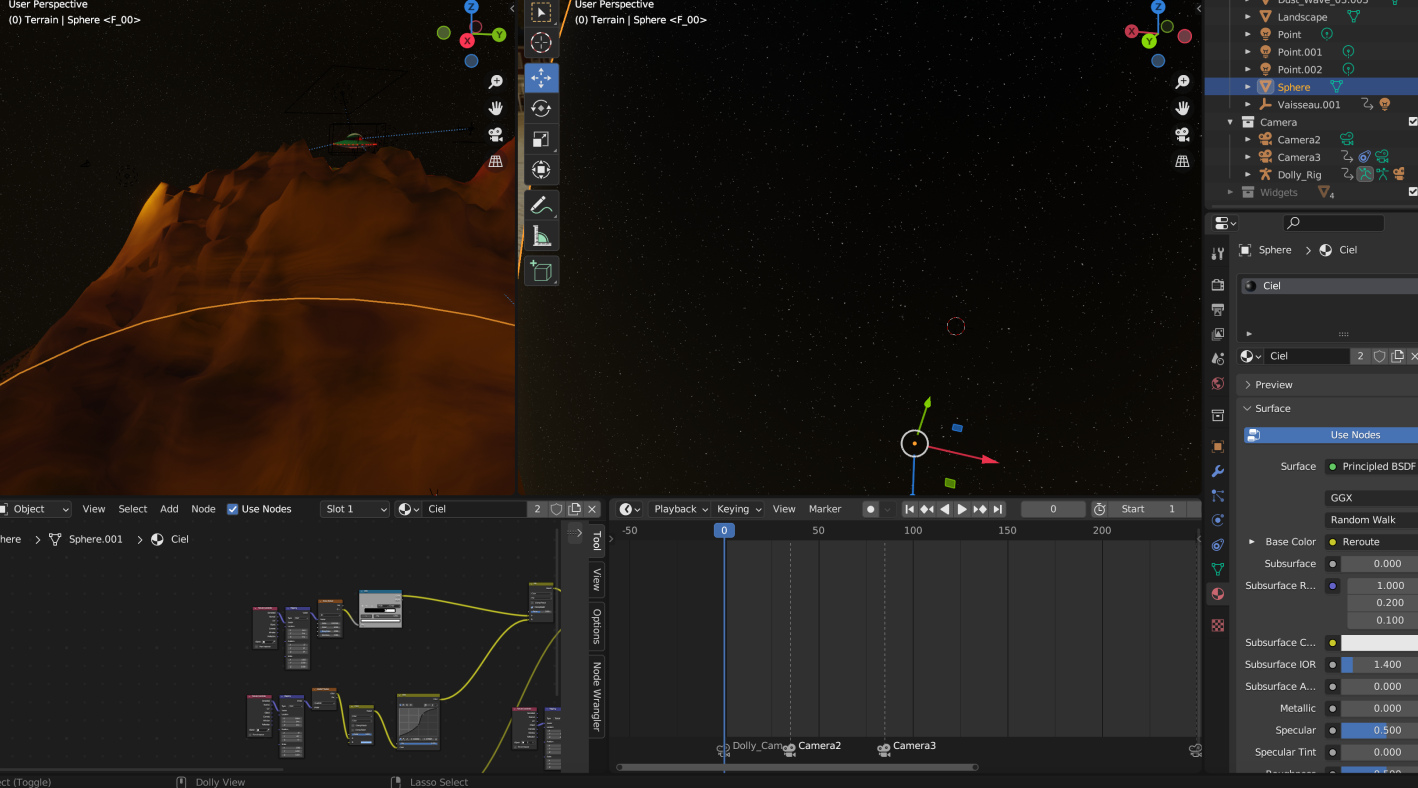Uncheck Use Nodes in the node editor
The image size is (1418, 788).
(x=233, y=509)
